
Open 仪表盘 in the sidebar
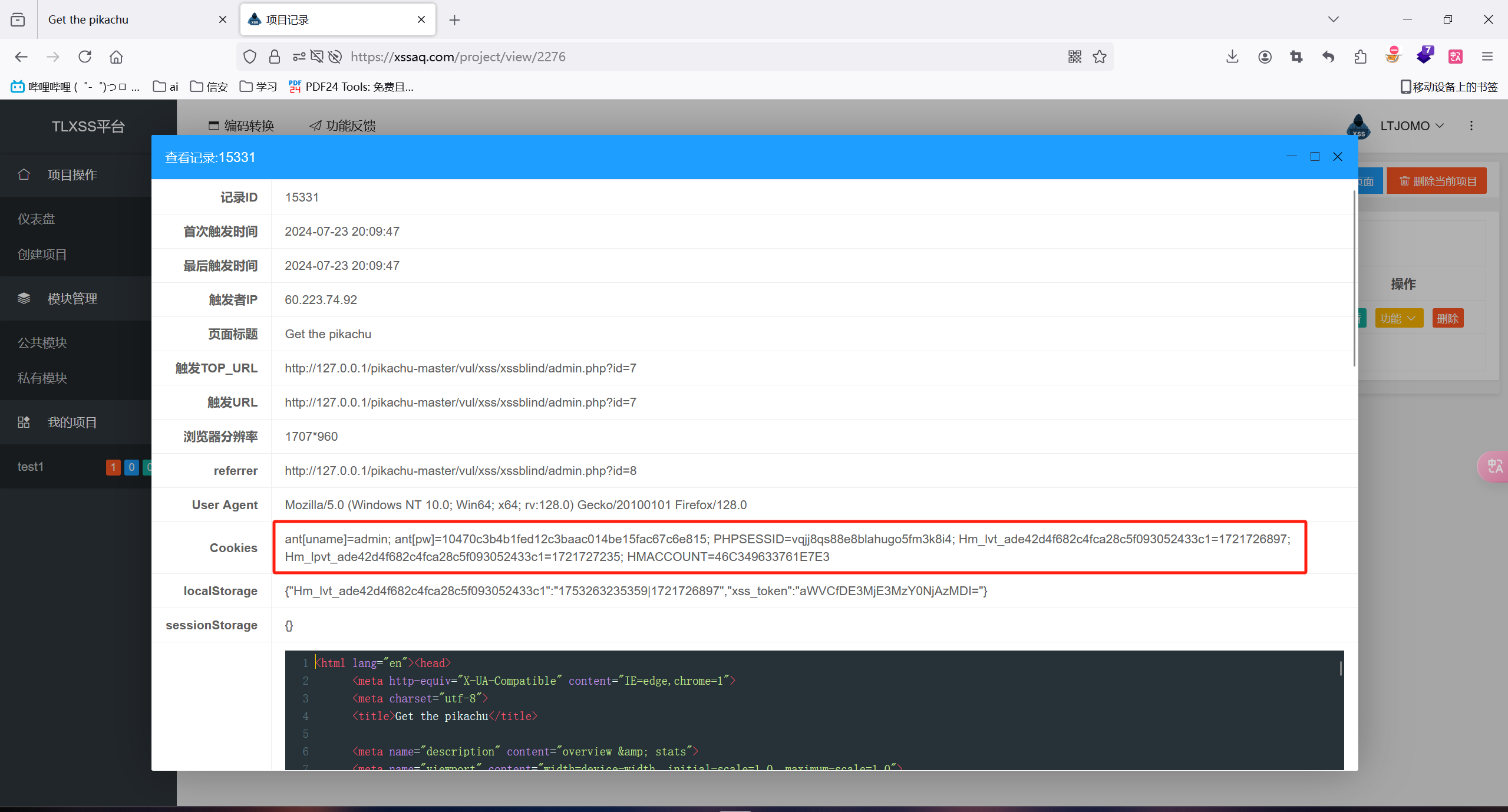click(36, 219)
